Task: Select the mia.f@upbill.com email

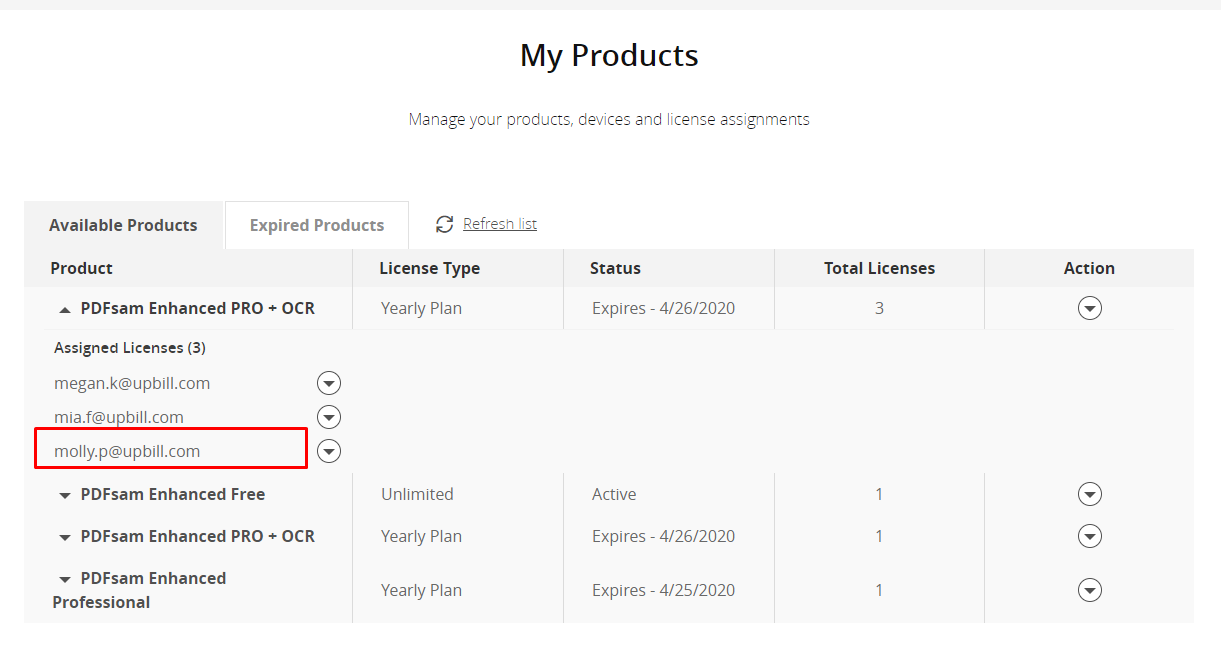Action: [119, 417]
